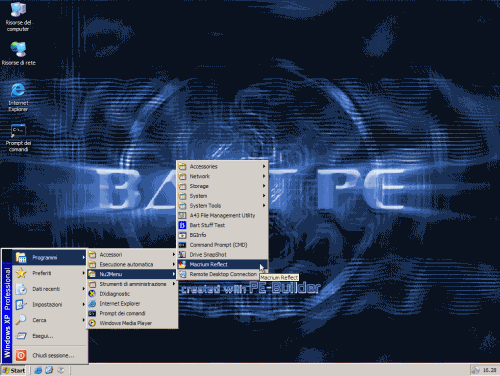The image size is (500, 376).
Task: Open Prompt dei comandi desktop shortcut
Action: [18, 138]
